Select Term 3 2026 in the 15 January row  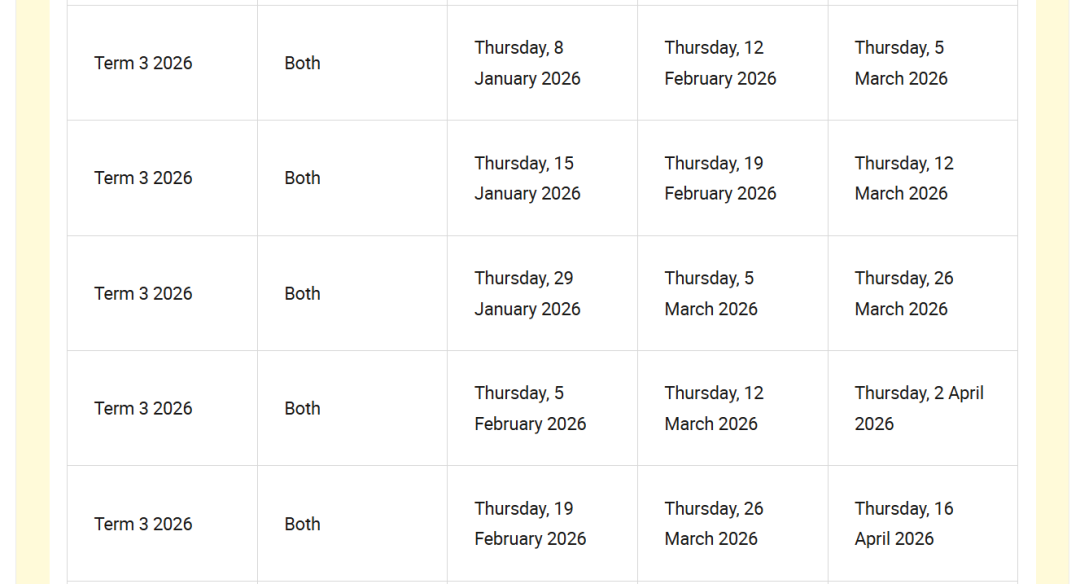click(x=143, y=178)
